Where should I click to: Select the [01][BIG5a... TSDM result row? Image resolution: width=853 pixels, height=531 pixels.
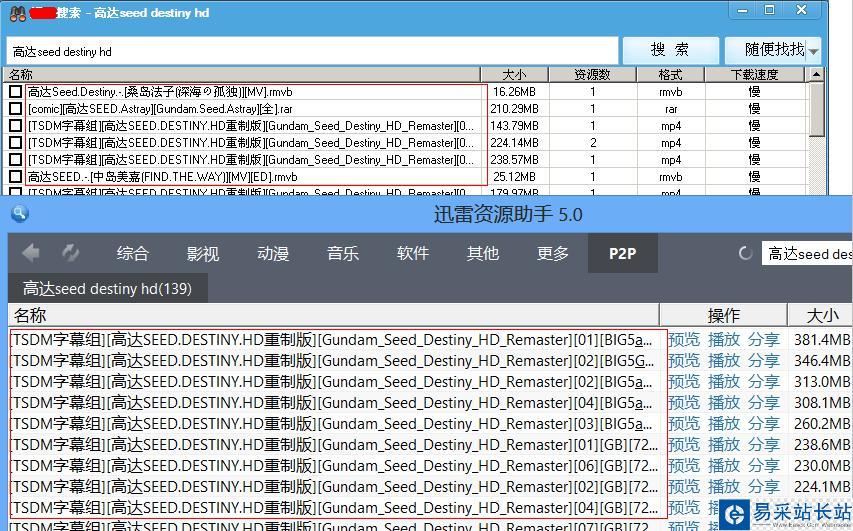click(331, 339)
